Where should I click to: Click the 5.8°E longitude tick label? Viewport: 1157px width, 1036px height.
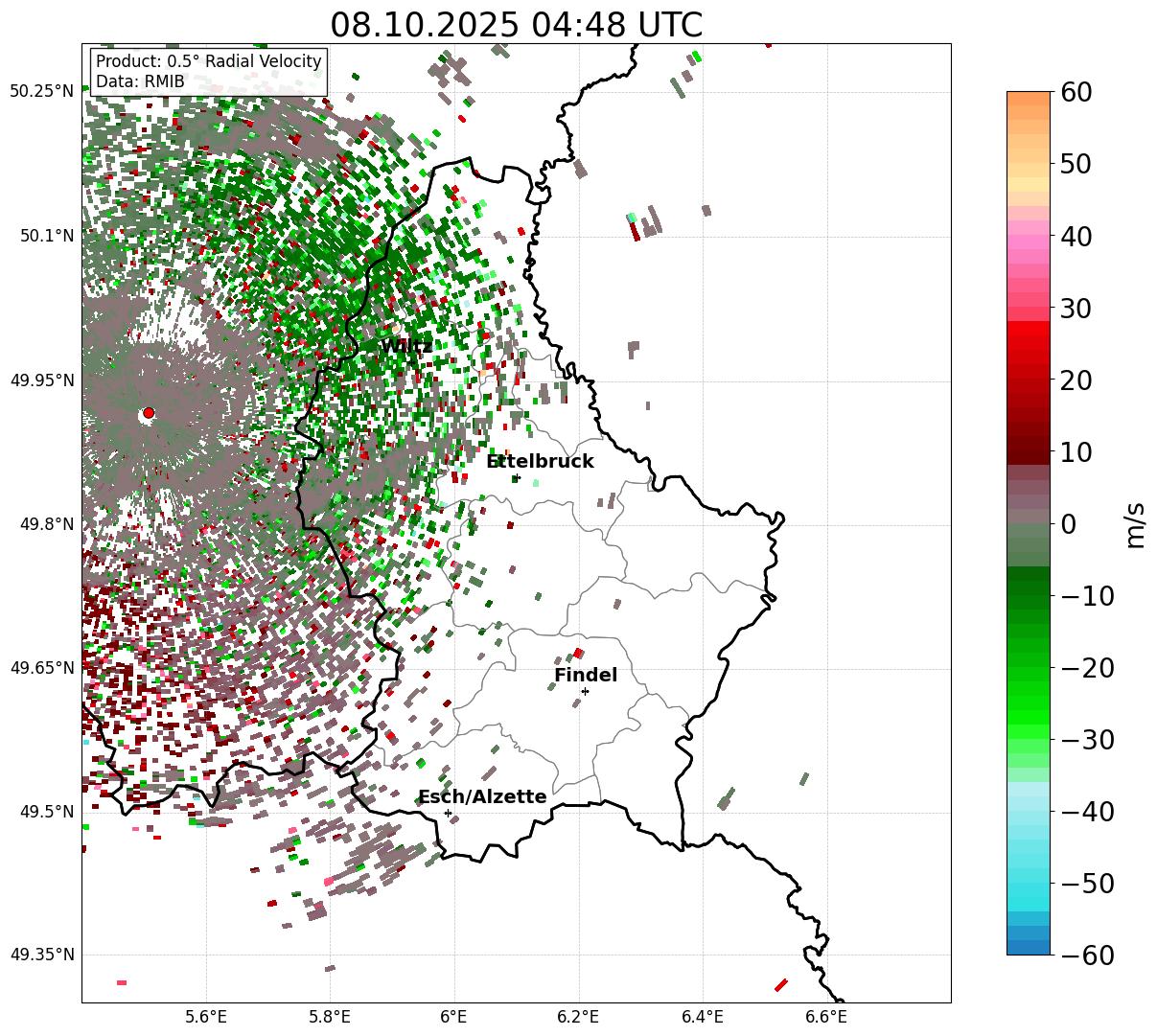pyautogui.click(x=330, y=1016)
